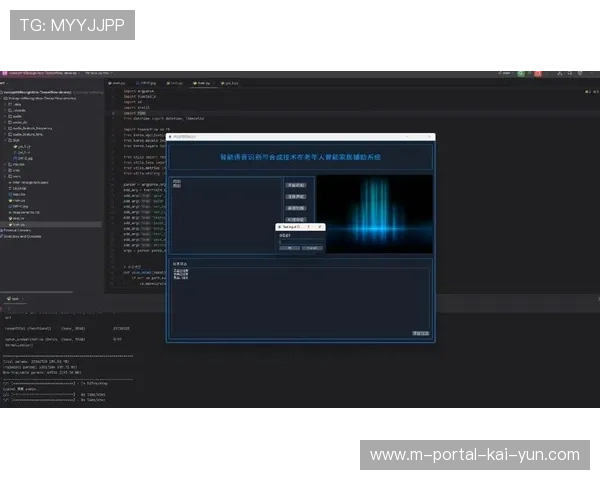Switch to the first editor tab
Viewport: 600px width, 480px height.
tap(117, 83)
